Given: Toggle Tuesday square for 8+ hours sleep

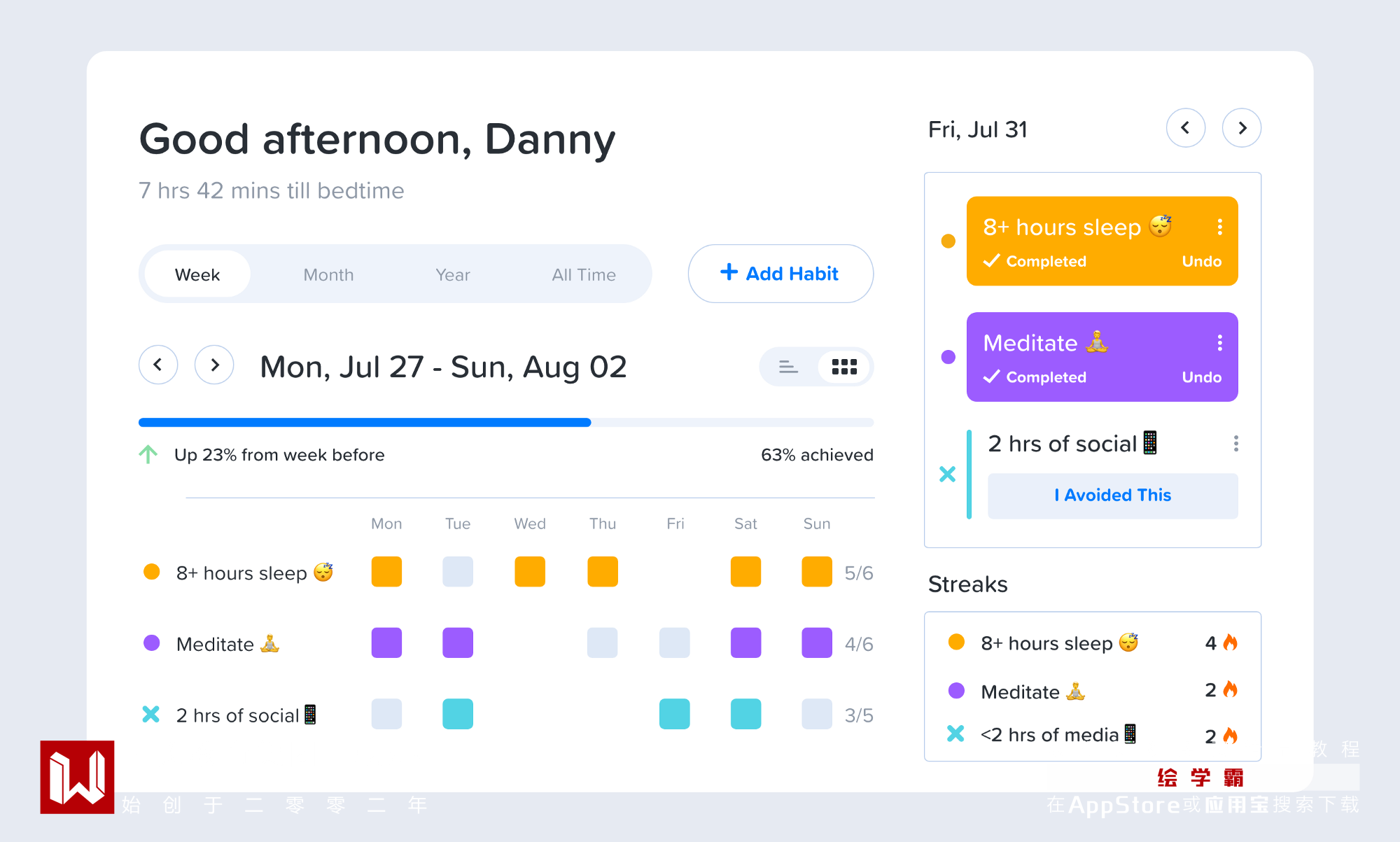Looking at the screenshot, I should click(458, 572).
